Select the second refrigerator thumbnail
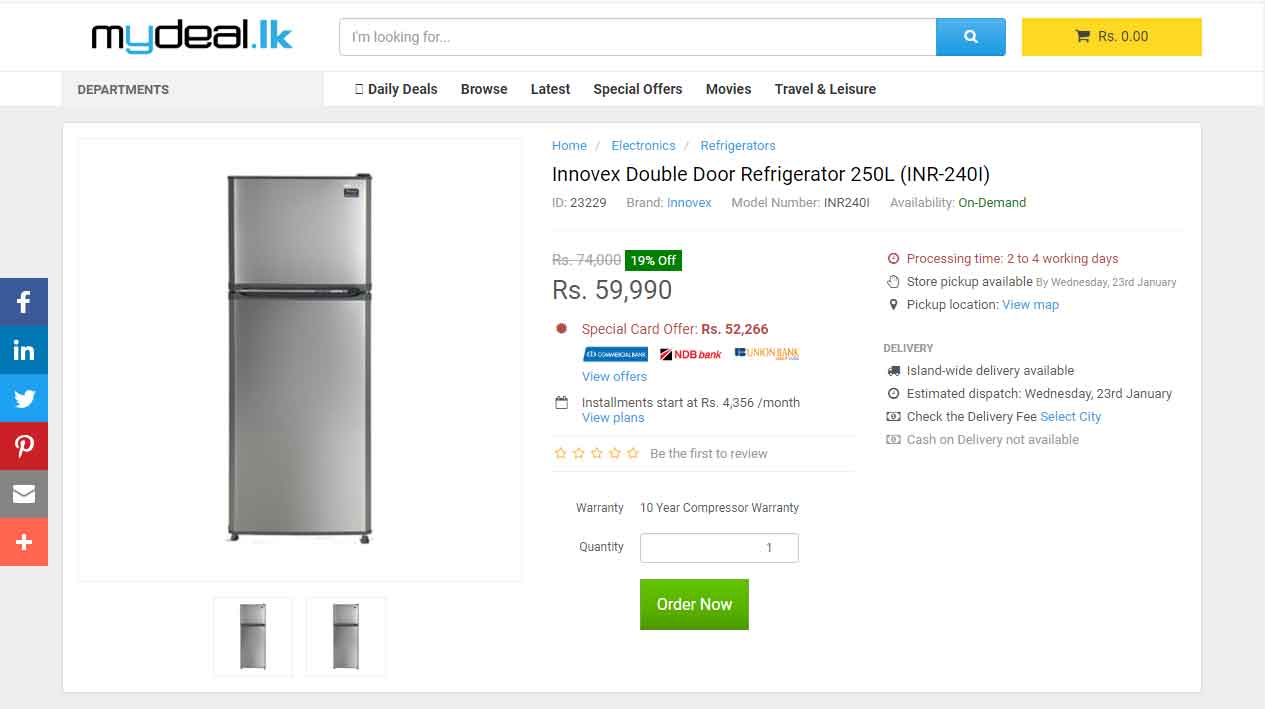This screenshot has height=709, width=1265. coord(346,636)
